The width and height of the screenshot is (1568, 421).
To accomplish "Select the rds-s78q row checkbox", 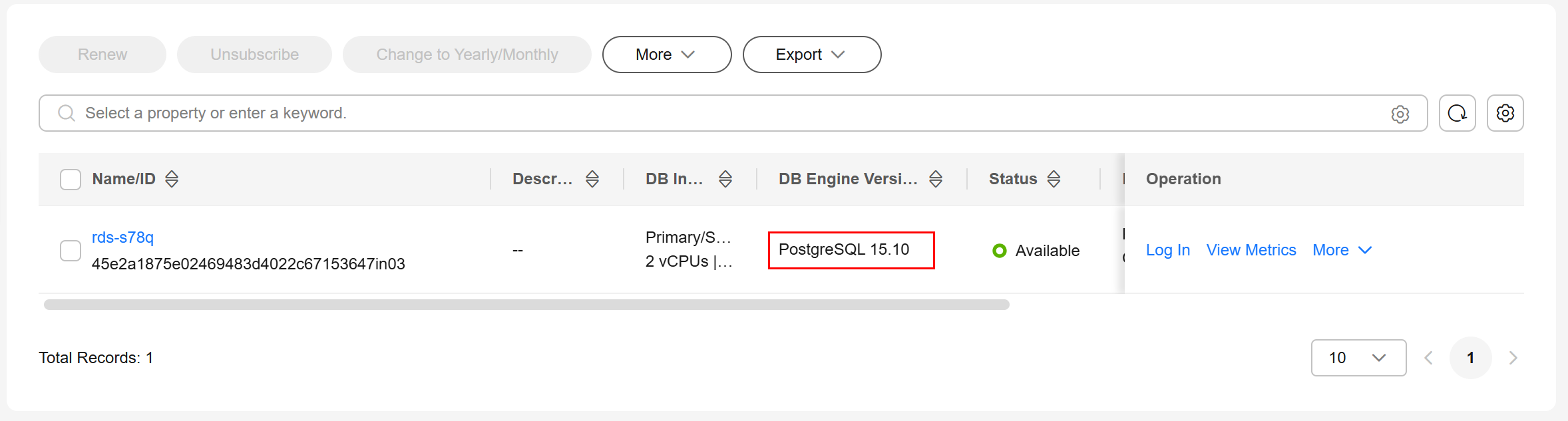I will 71,251.
